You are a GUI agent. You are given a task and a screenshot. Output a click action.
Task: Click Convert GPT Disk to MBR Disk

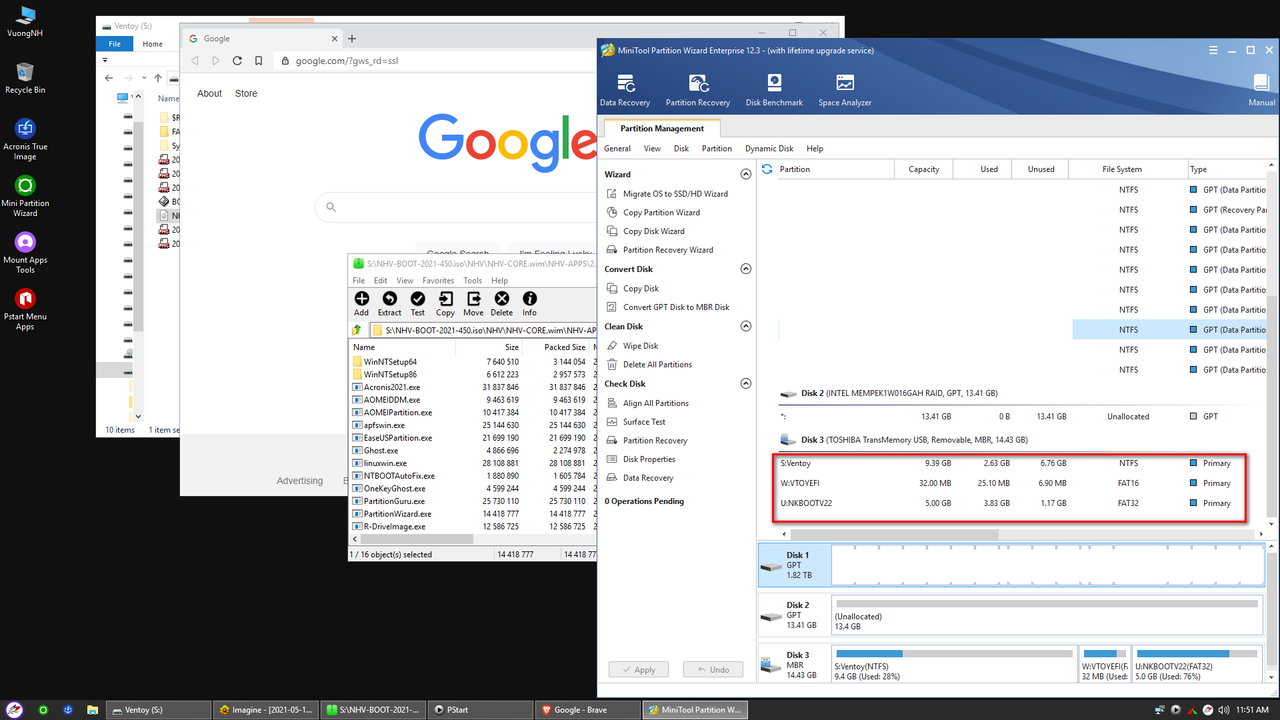[x=676, y=307]
